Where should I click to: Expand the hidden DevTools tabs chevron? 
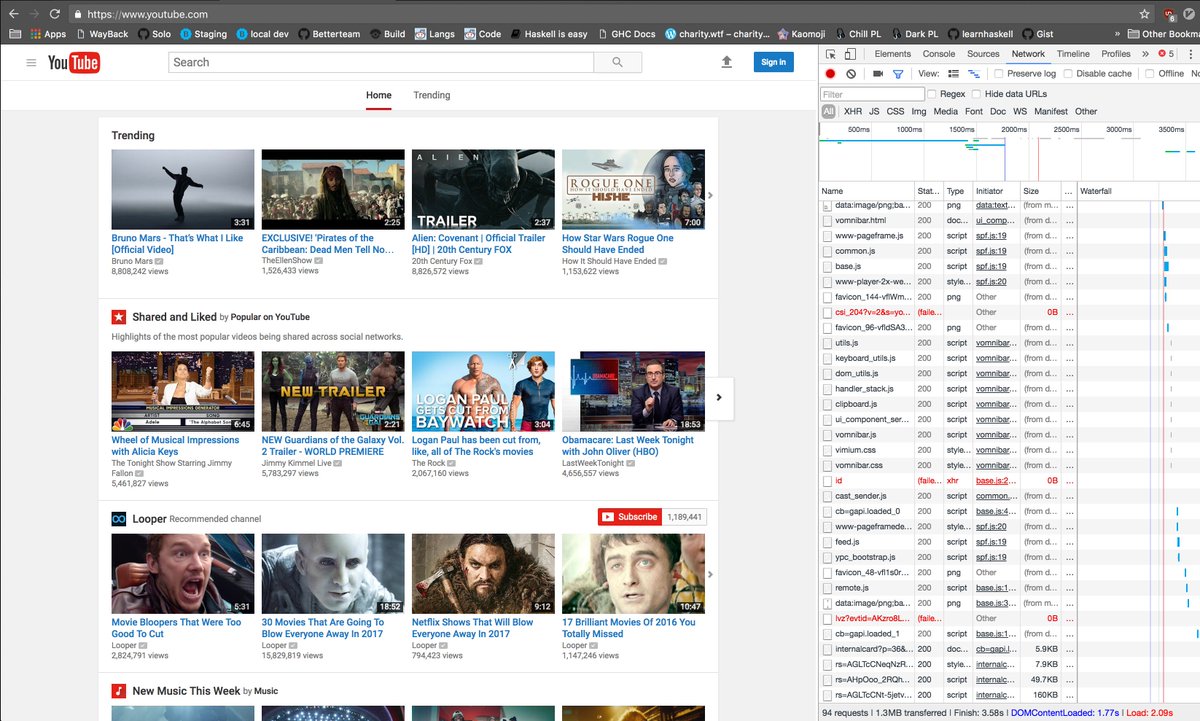[1144, 54]
